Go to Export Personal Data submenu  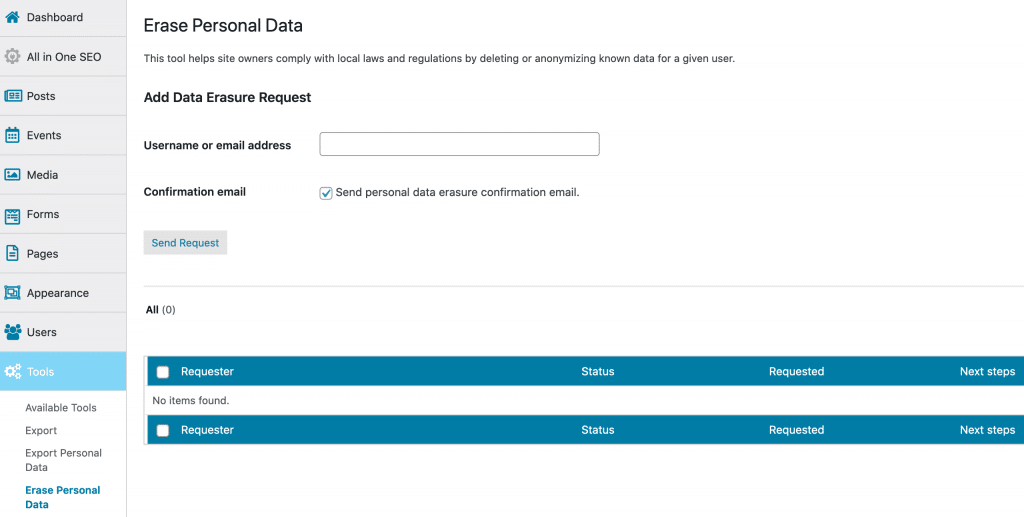[63, 460]
